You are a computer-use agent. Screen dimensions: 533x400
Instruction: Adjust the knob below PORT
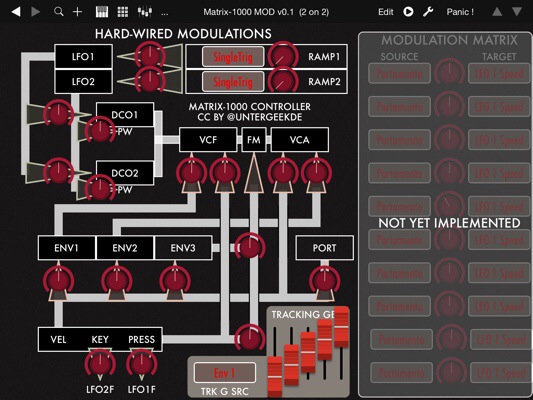pyautogui.click(x=324, y=280)
